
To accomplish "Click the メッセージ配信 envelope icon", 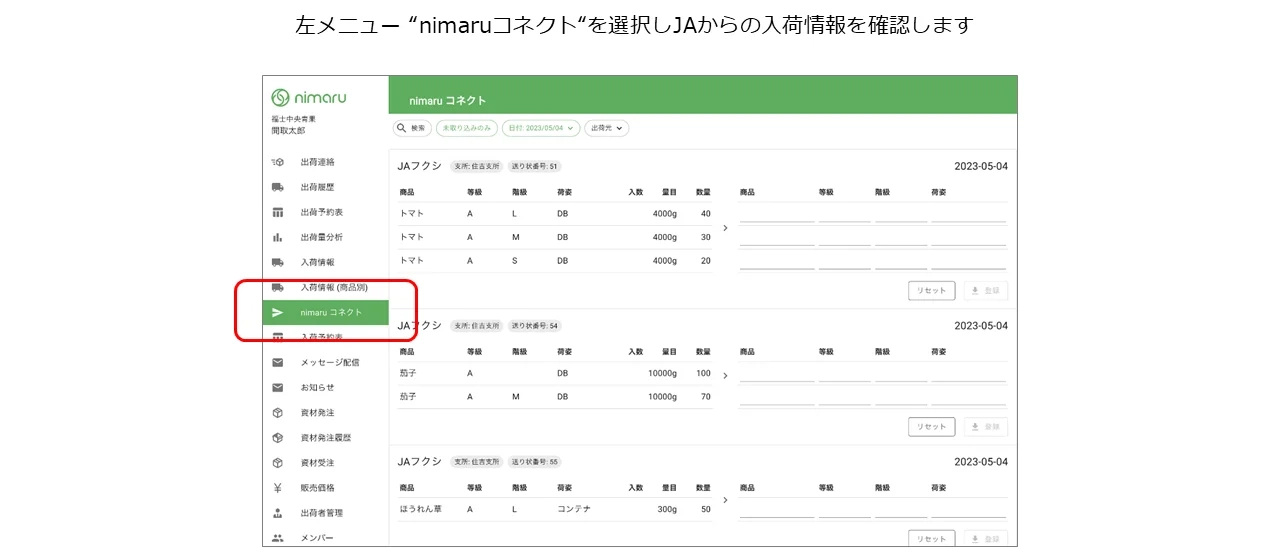I will tap(278, 362).
